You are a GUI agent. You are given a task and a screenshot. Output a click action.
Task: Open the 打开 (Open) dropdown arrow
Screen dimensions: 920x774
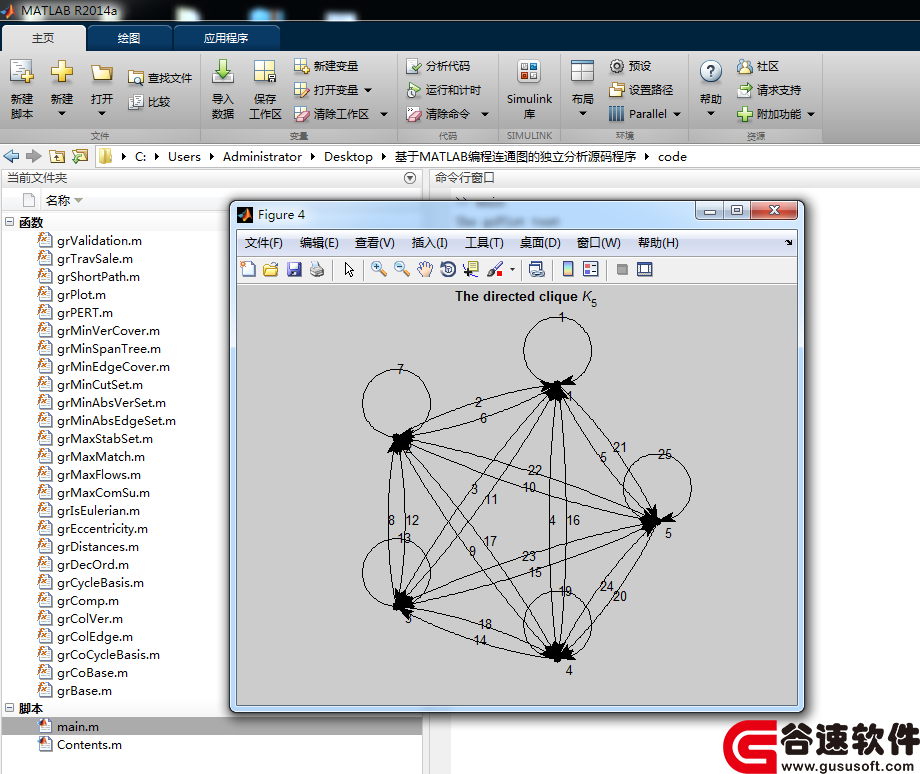coord(102,113)
